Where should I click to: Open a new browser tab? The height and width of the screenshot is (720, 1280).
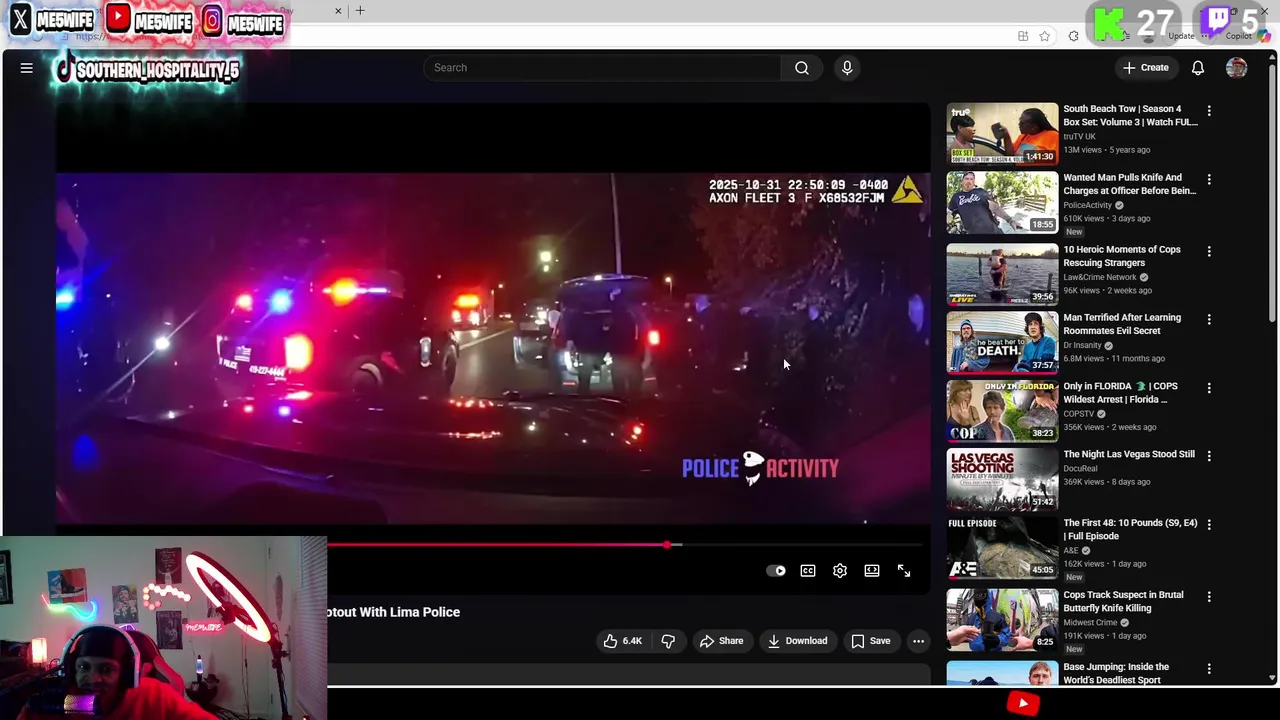pyautogui.click(x=360, y=11)
